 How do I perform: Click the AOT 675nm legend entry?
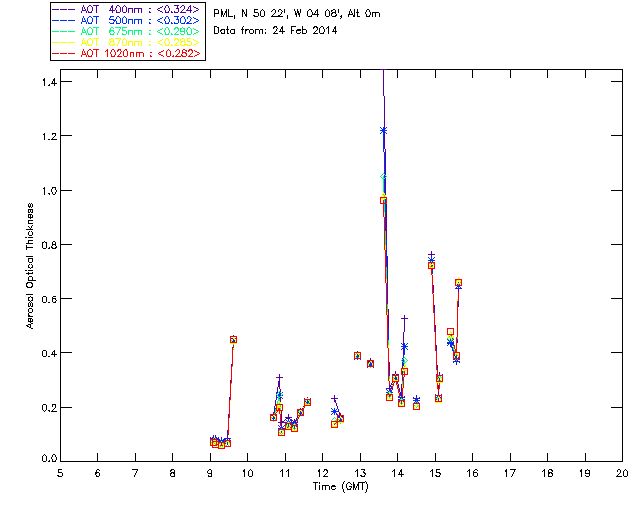127,31
